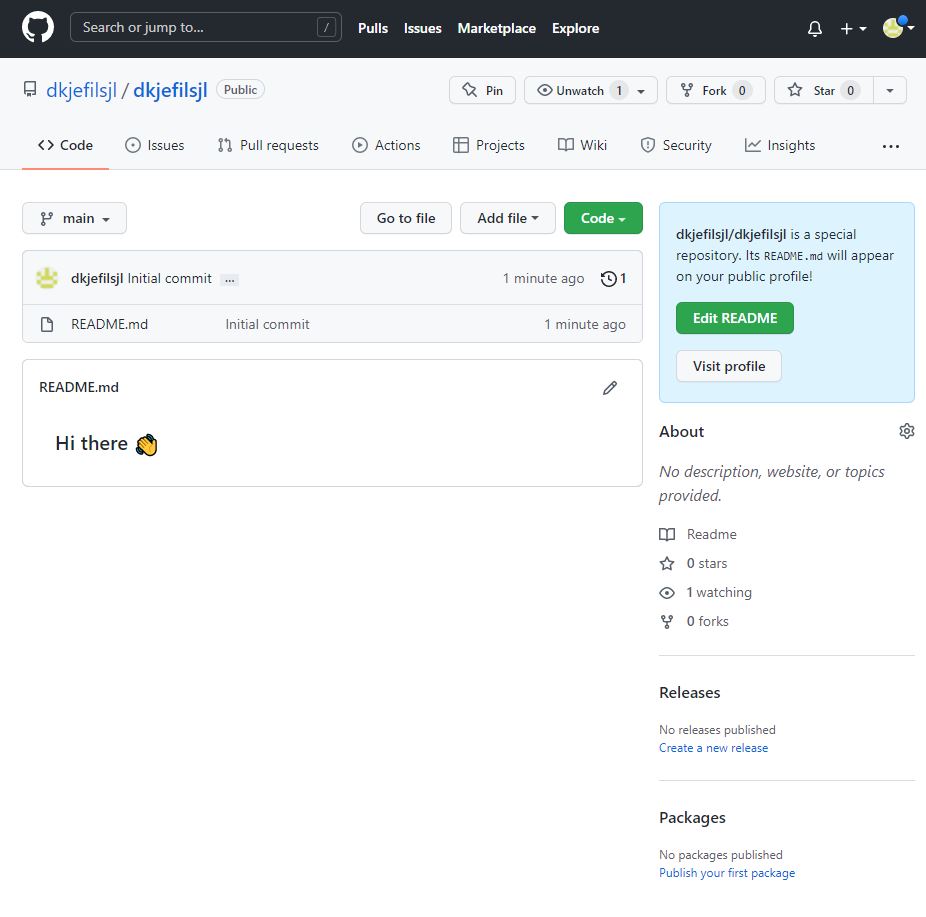Viewport: 926px width, 917px height.
Task: Open the Insights tab
Action: pos(780,145)
